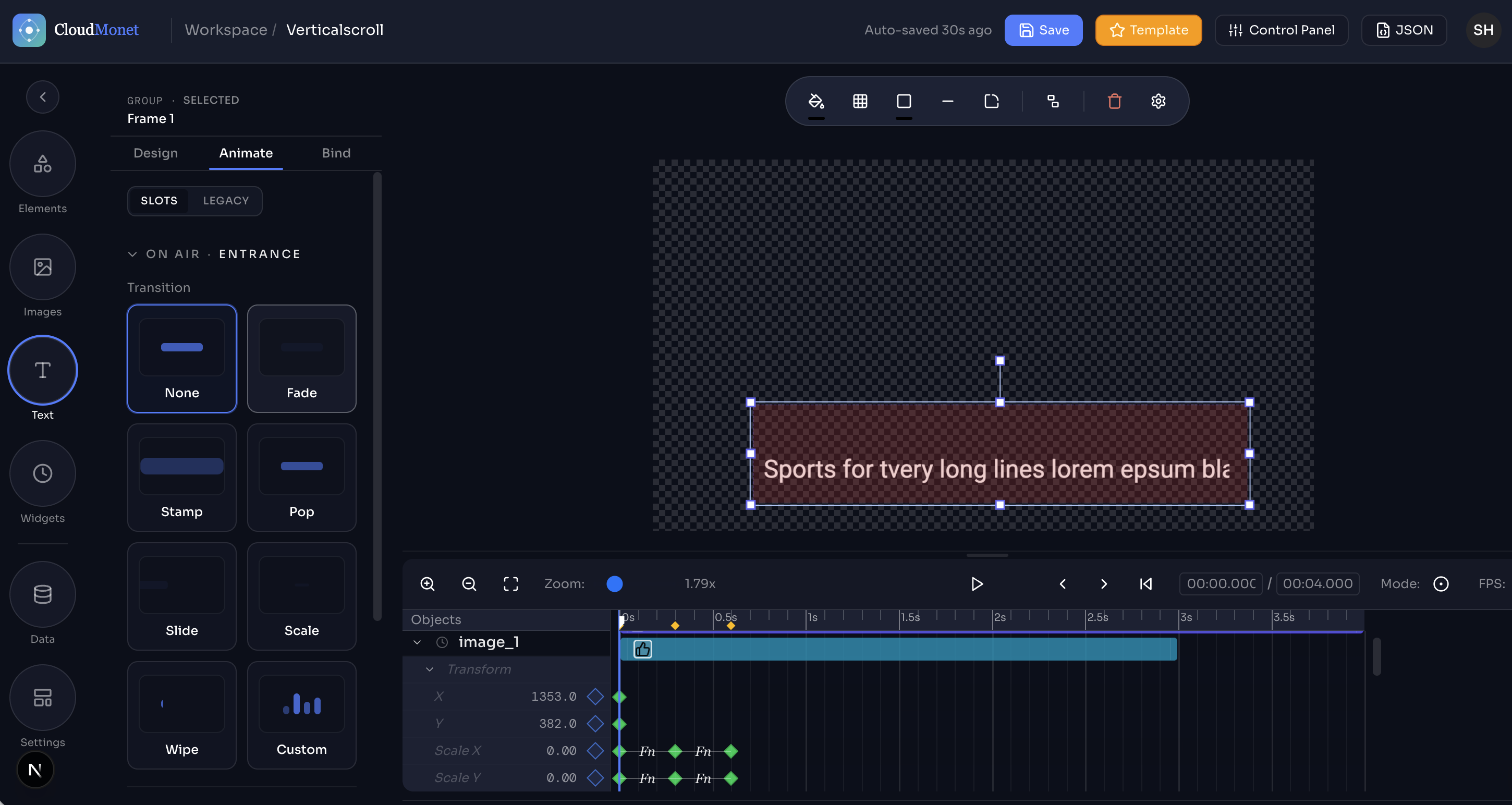
Task: Open the Widgets panel
Action: 42,473
